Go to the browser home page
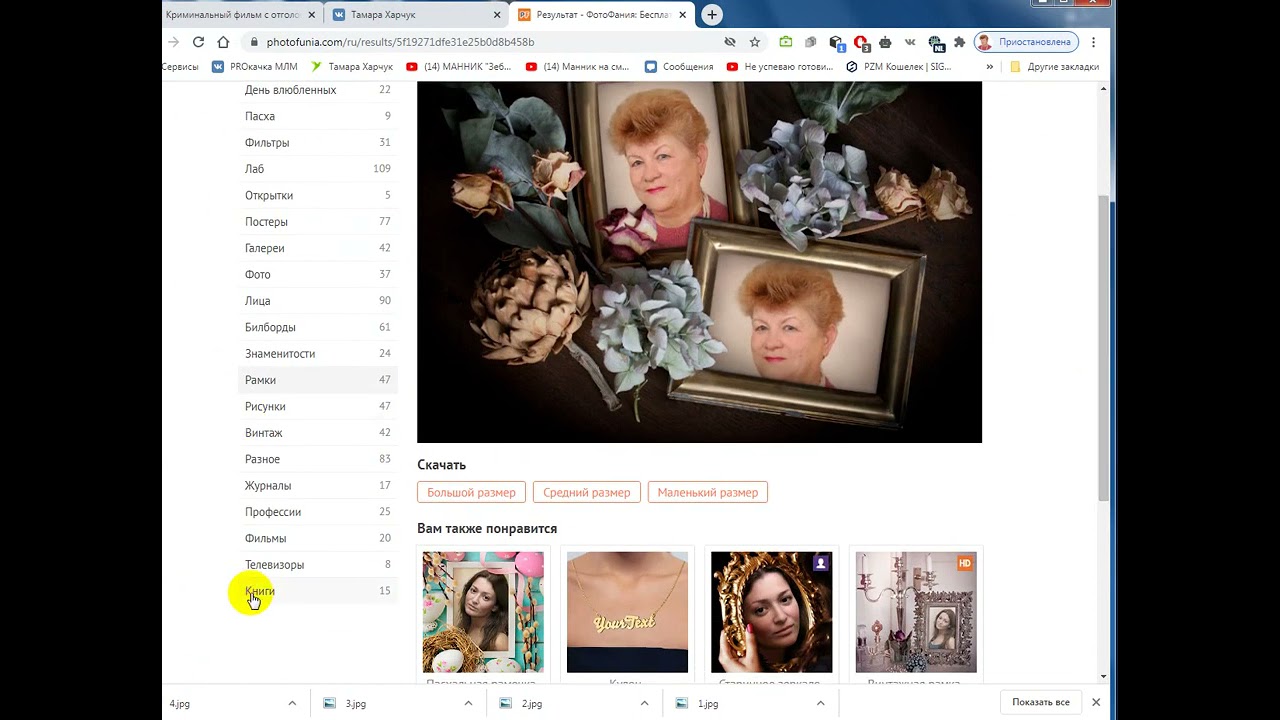 coord(223,42)
